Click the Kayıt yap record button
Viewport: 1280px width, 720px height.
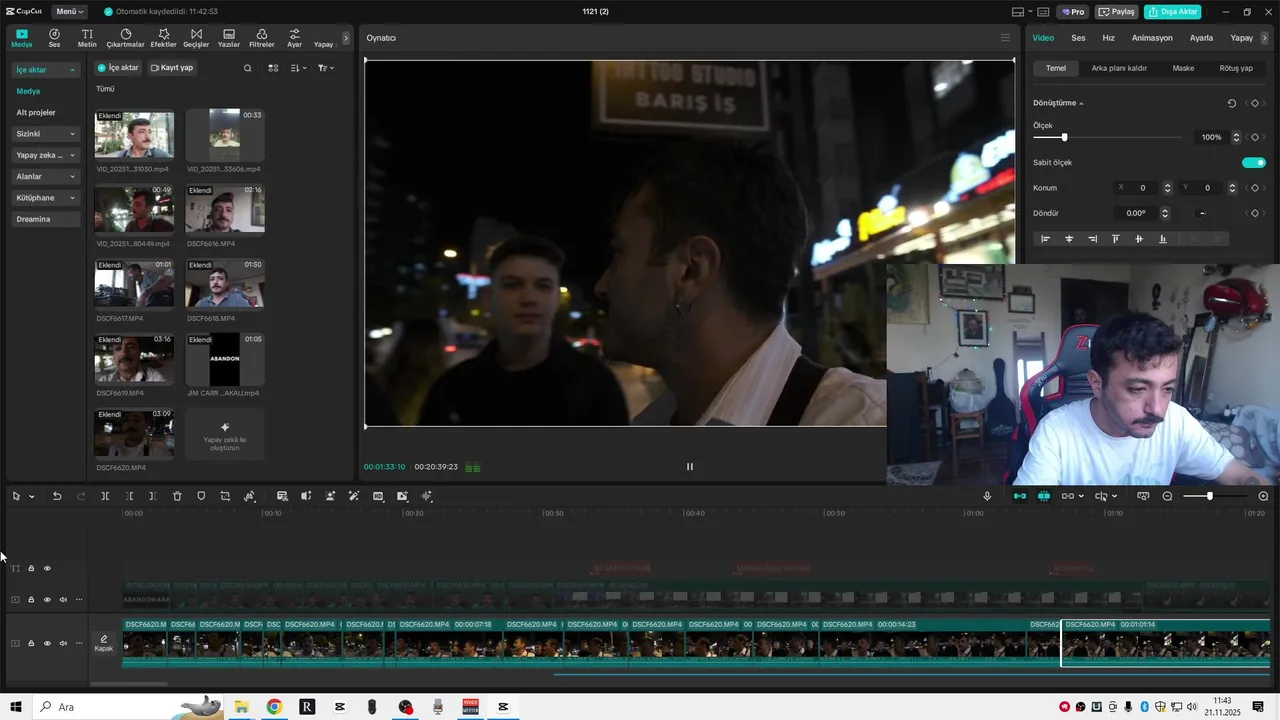tap(172, 68)
